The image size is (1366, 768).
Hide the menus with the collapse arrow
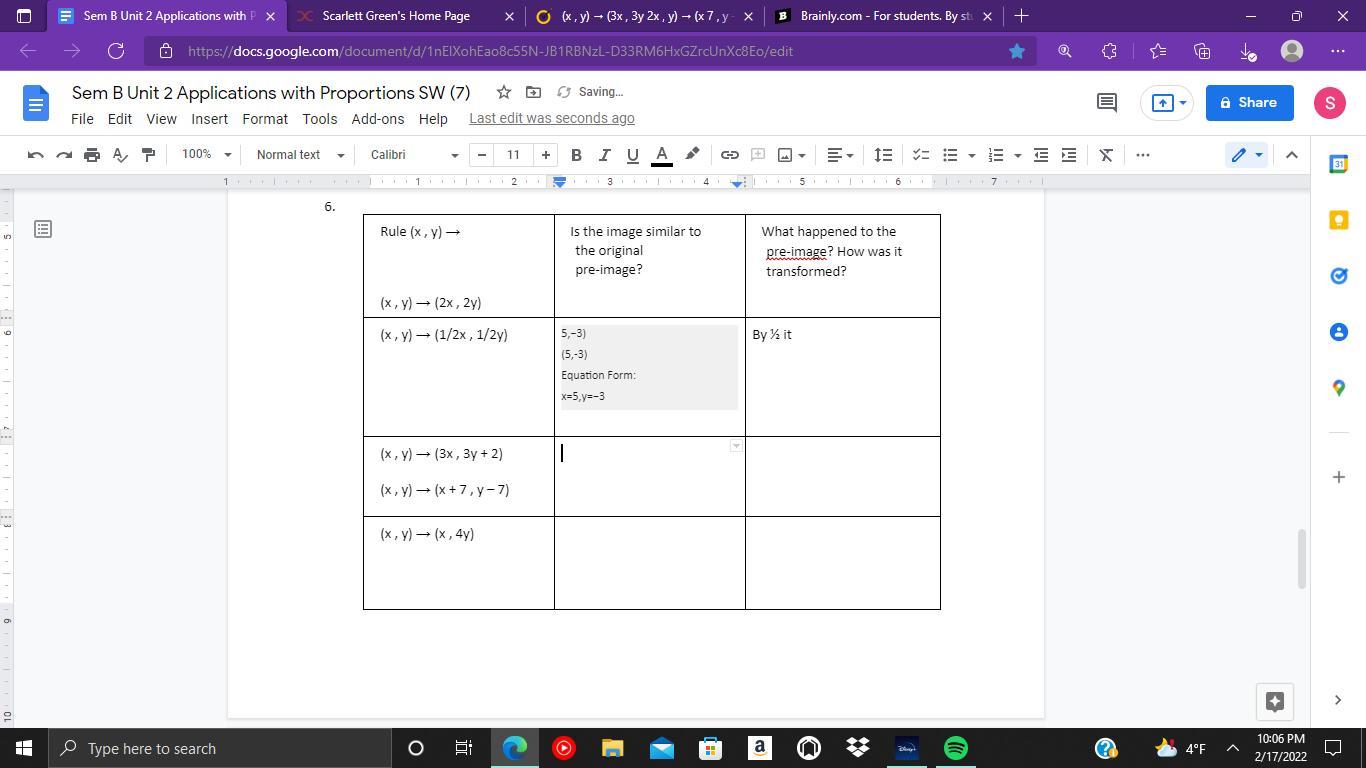click(1291, 155)
